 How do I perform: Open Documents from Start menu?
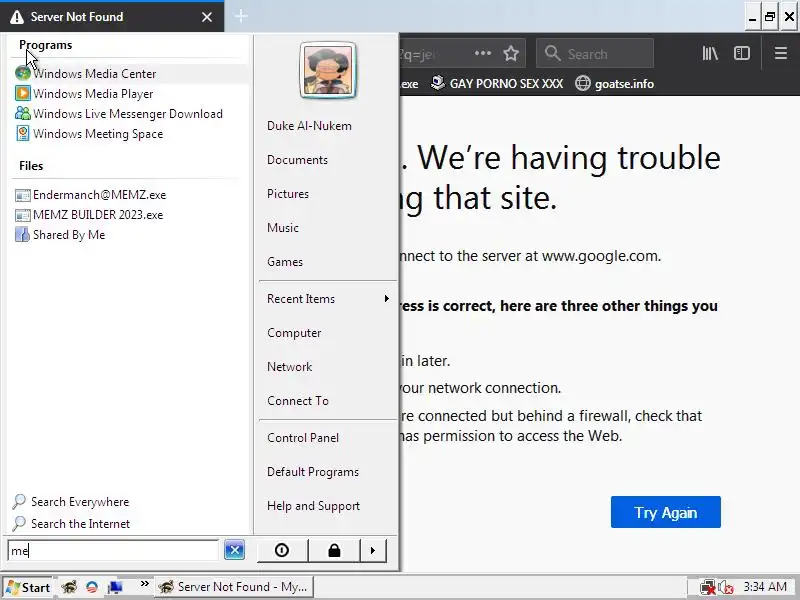[x=297, y=160]
